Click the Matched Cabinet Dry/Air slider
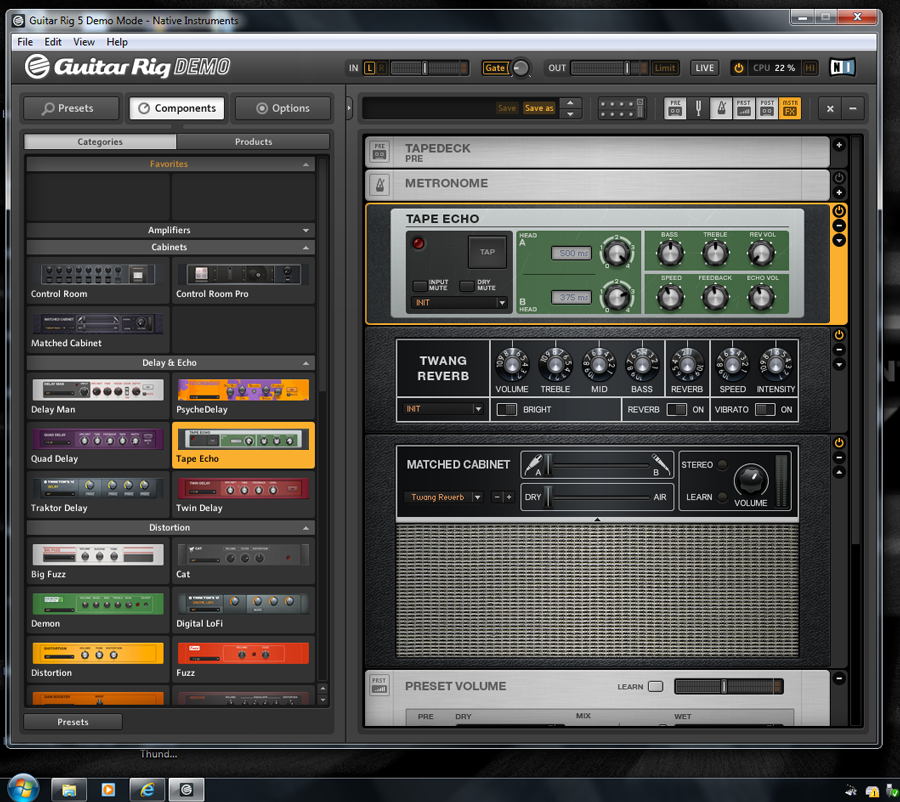Screen dimensions: 900x802 (598, 497)
